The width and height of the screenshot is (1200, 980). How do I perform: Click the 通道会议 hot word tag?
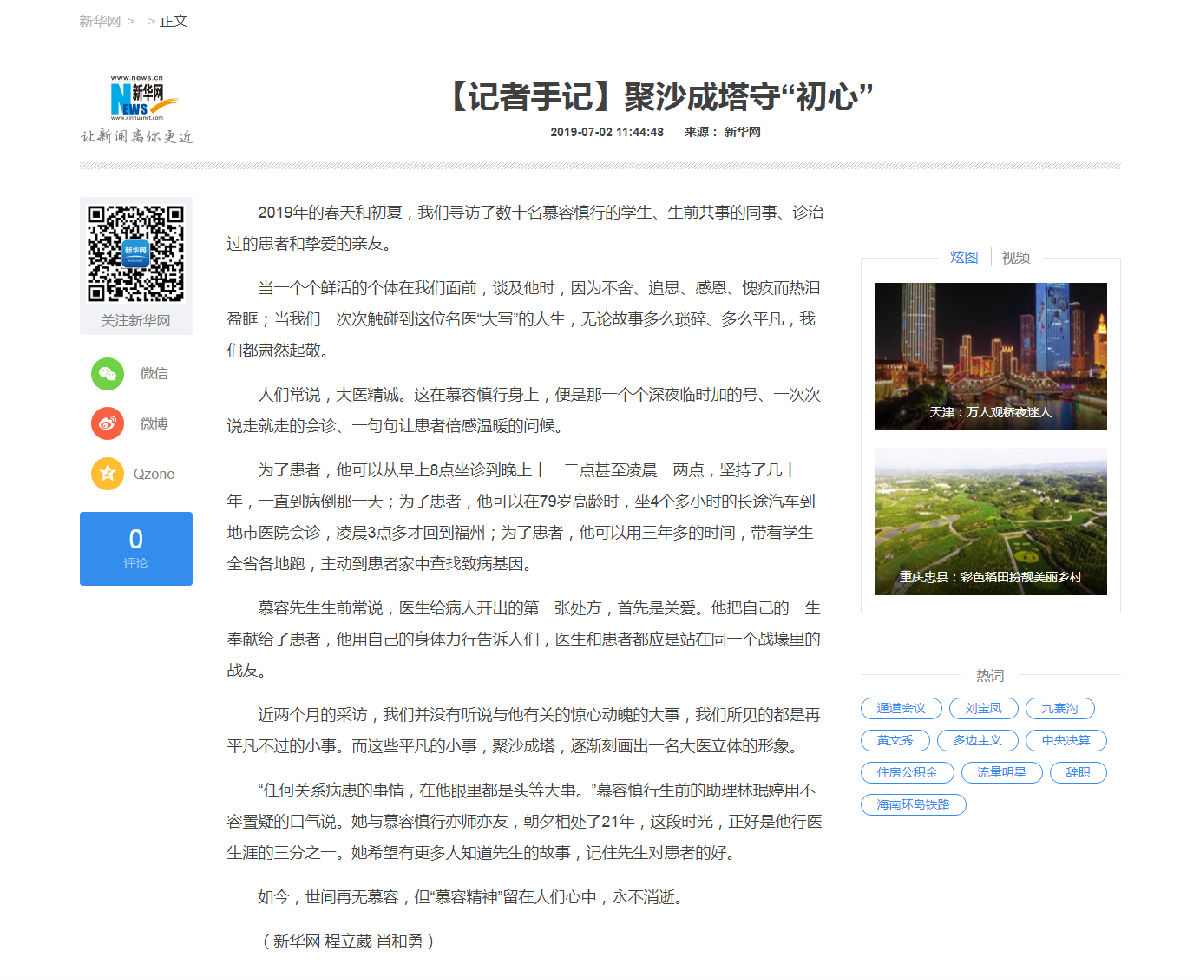click(x=901, y=708)
